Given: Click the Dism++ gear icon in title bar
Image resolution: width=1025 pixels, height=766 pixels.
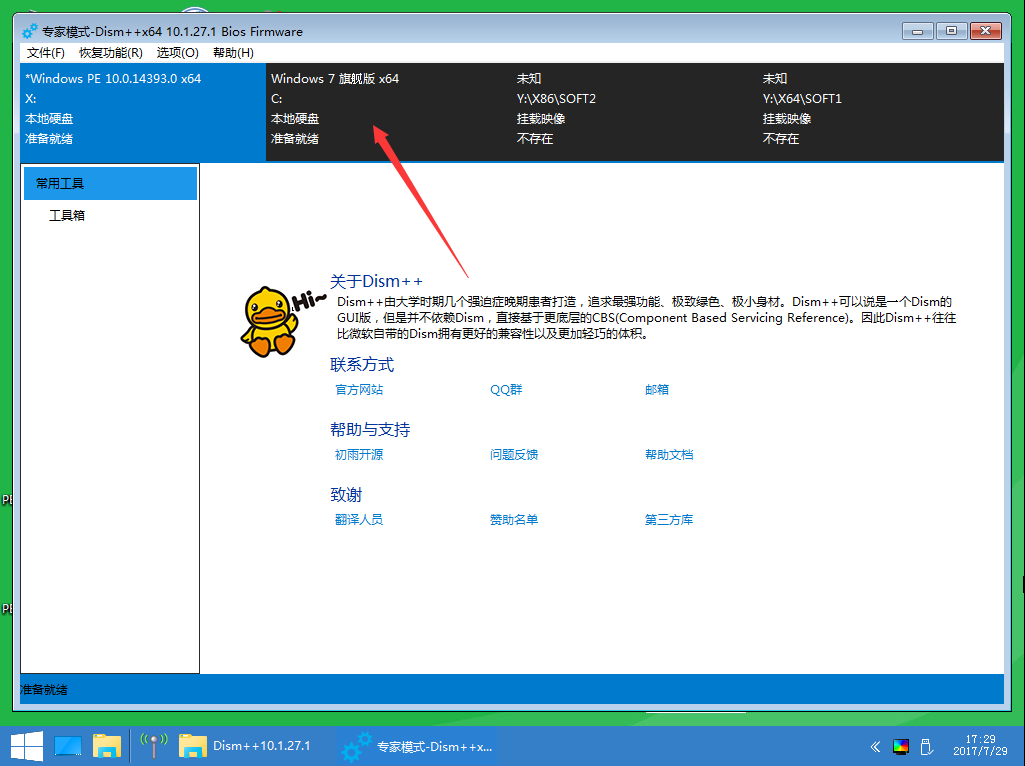Looking at the screenshot, I should (x=29, y=31).
